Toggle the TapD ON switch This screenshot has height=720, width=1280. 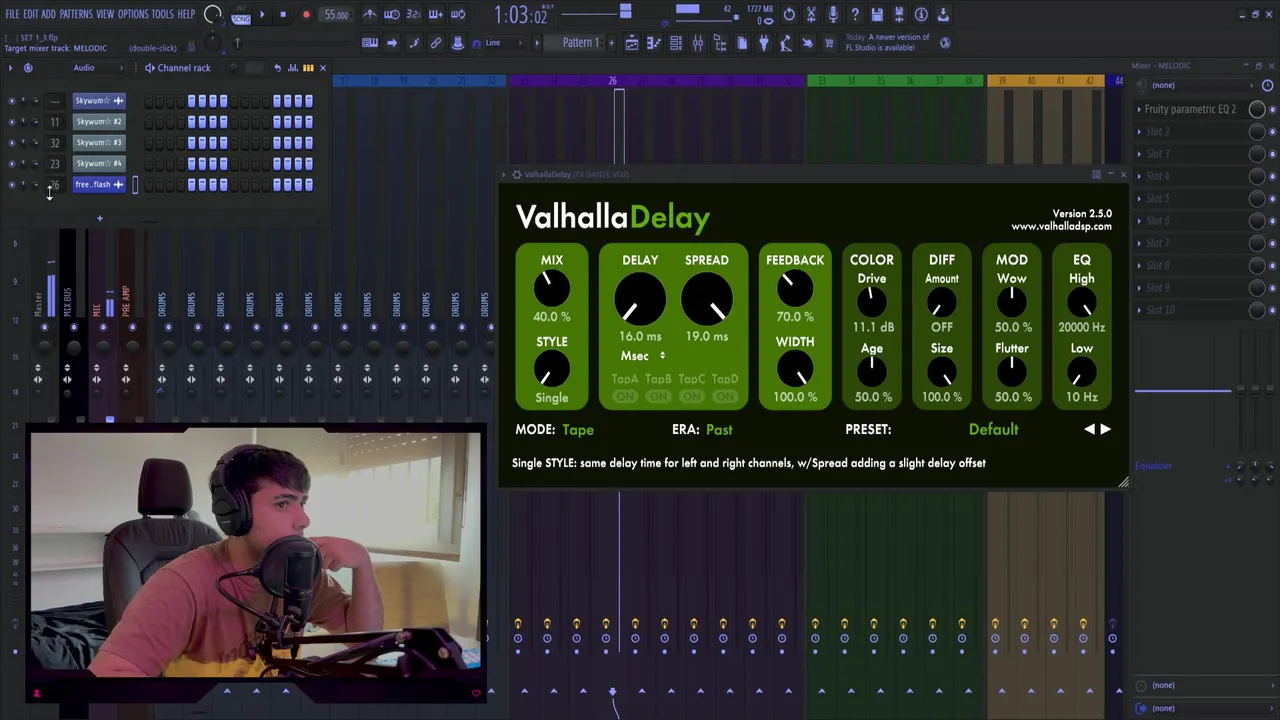click(x=725, y=397)
